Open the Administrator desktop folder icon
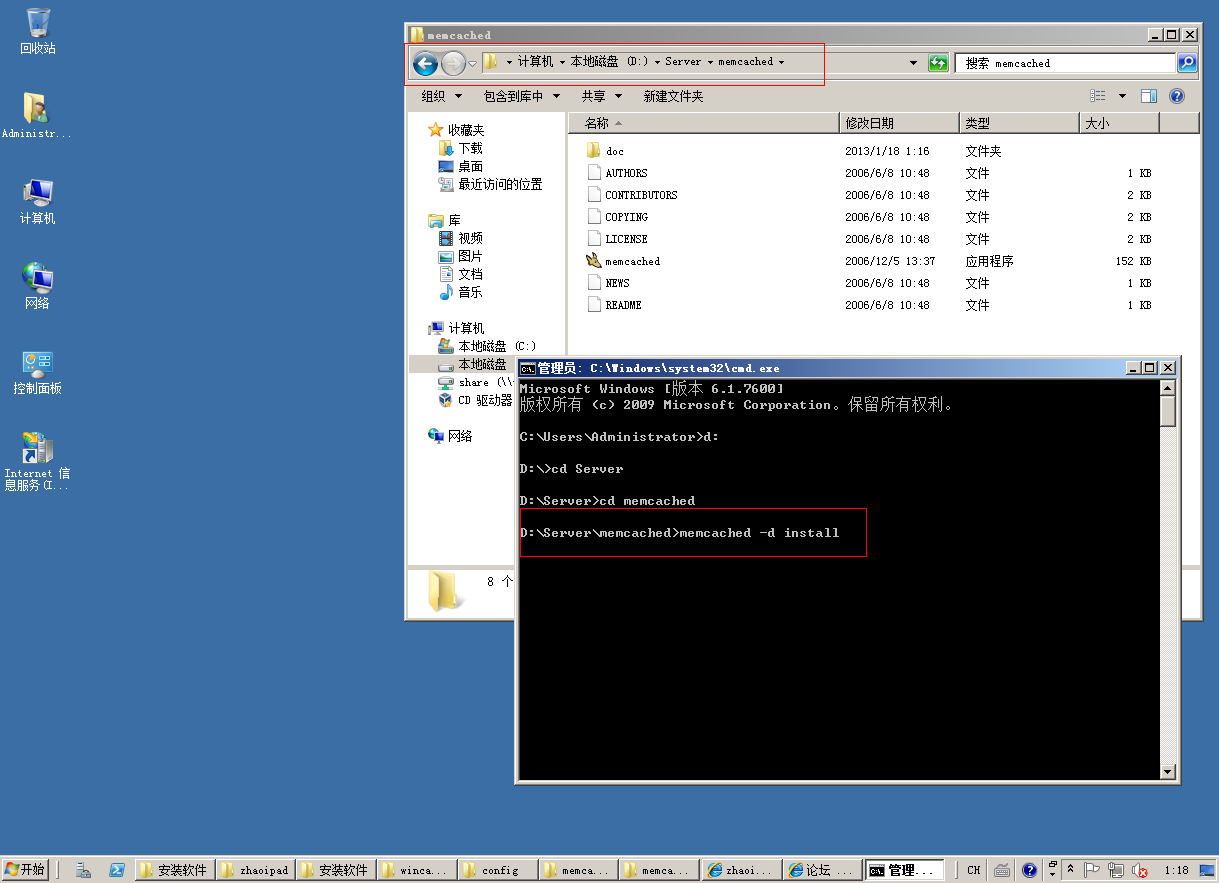 click(x=36, y=116)
